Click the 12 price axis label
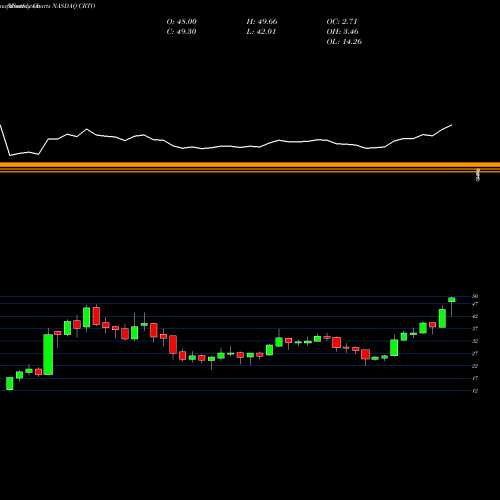 click(475, 391)
